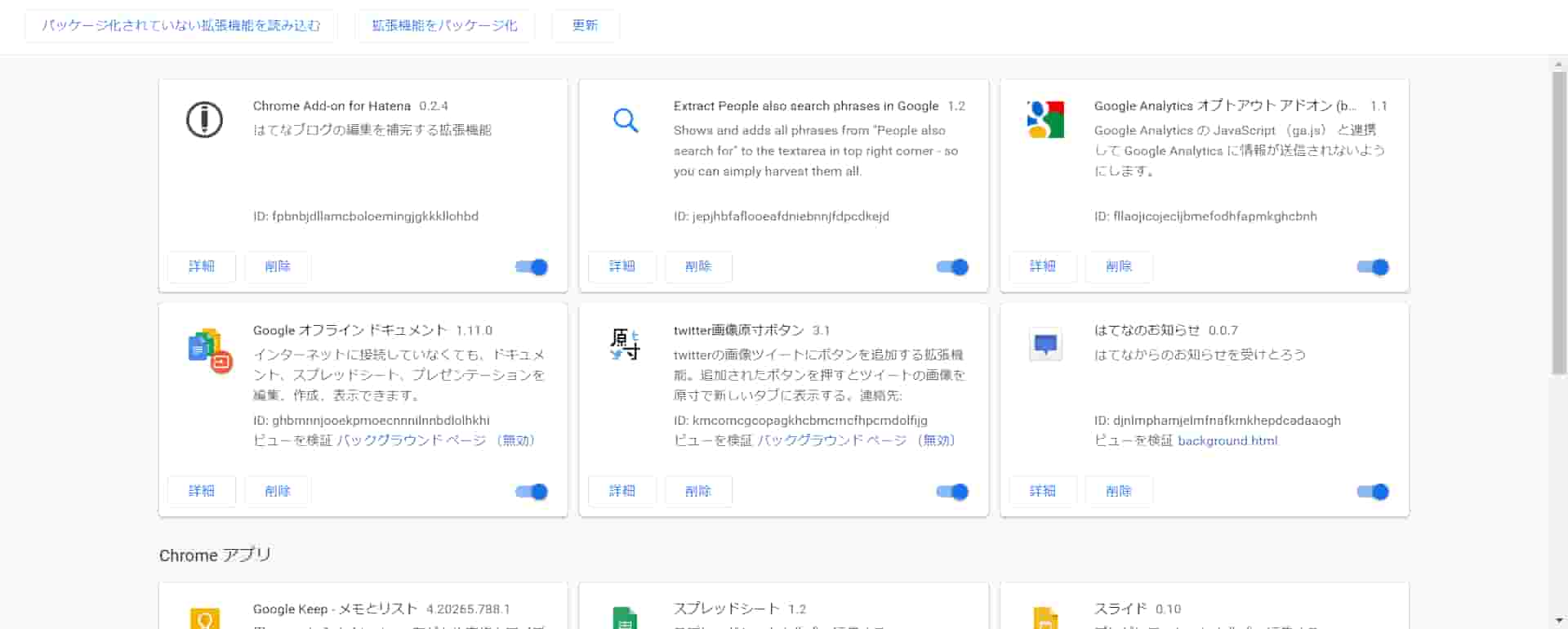Click the scrollbar up arrow
This screenshot has width=1568, height=629.
pyautogui.click(x=1559, y=64)
